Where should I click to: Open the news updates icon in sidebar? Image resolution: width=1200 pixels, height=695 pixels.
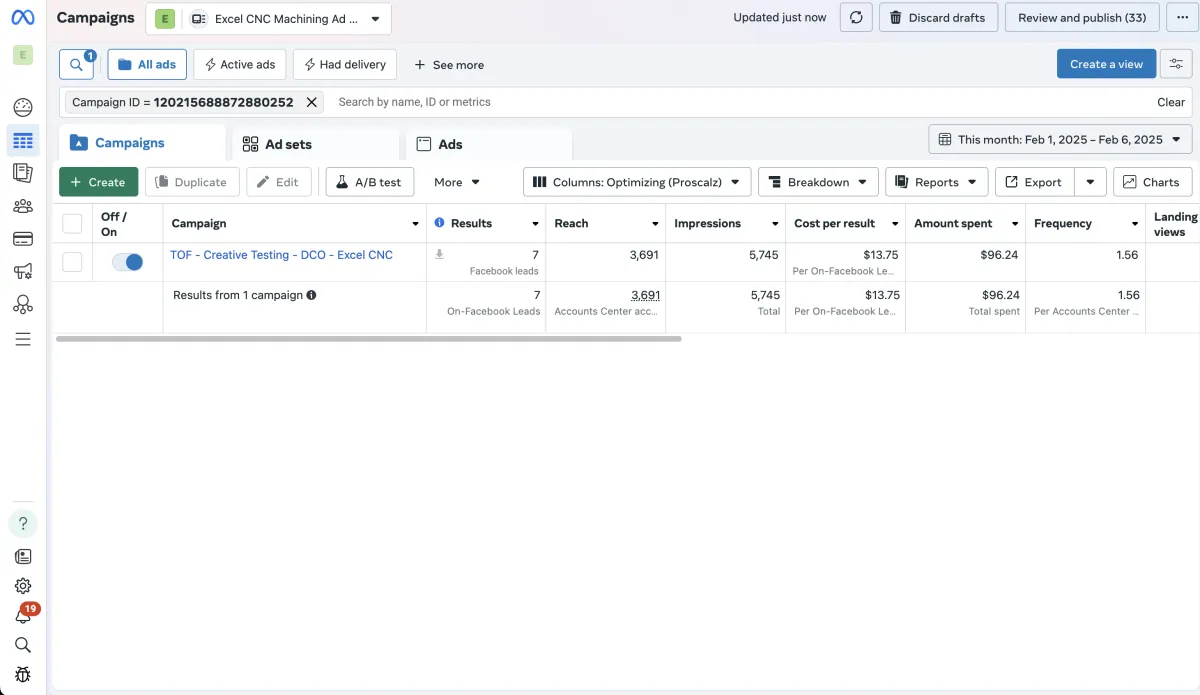coord(23,557)
